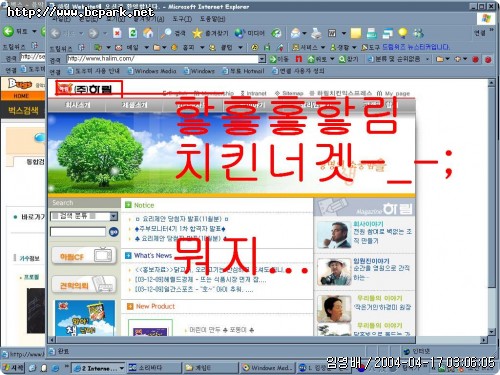
Task: Click the Edit with Word icon
Action: (332, 33)
